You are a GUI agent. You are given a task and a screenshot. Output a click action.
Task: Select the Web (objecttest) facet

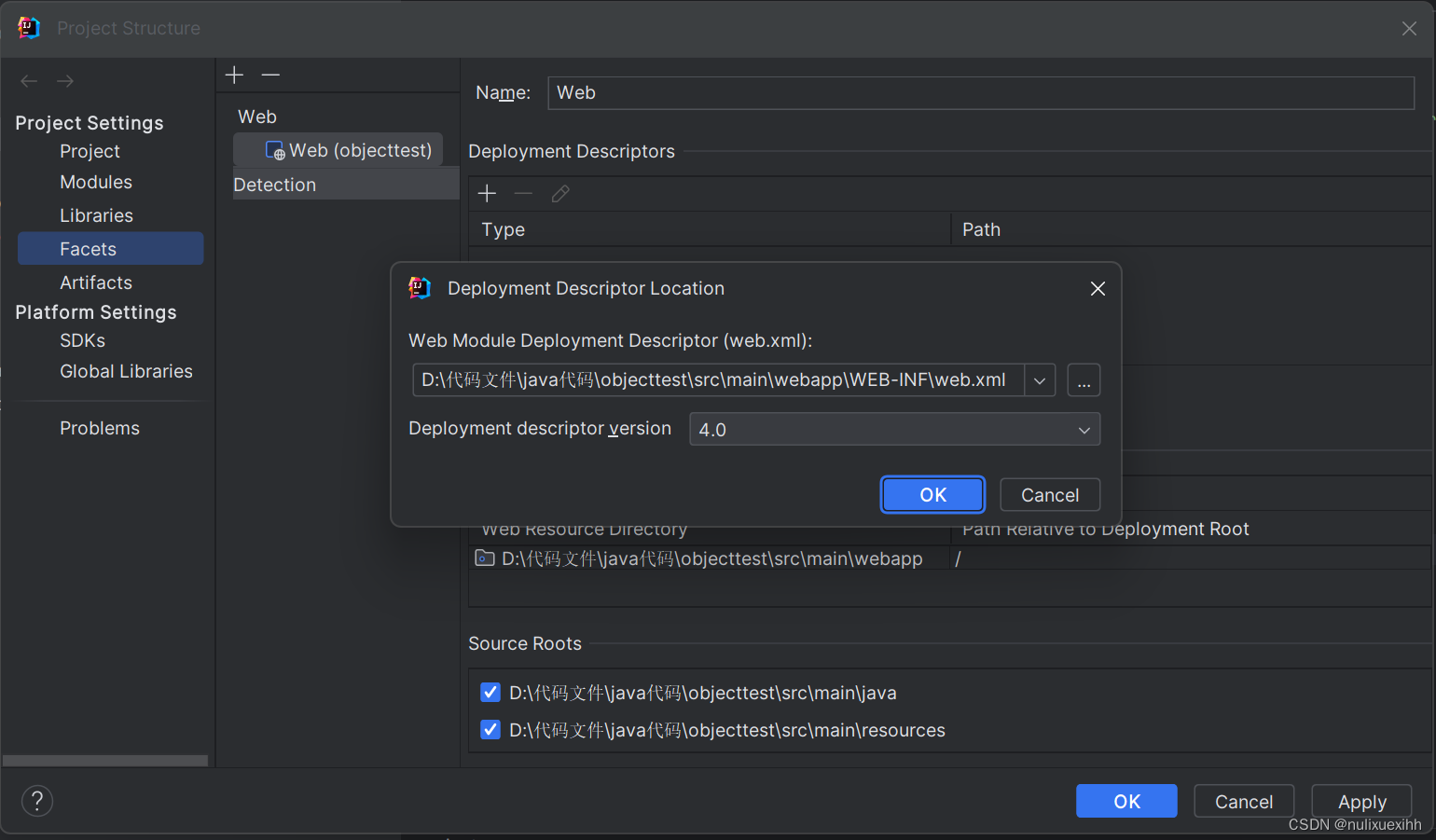350,149
